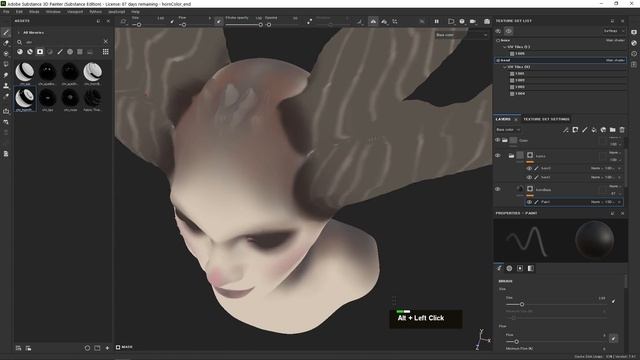The width and height of the screenshot is (640, 360).
Task: Click Help in the menu bar
Action: 136,12
